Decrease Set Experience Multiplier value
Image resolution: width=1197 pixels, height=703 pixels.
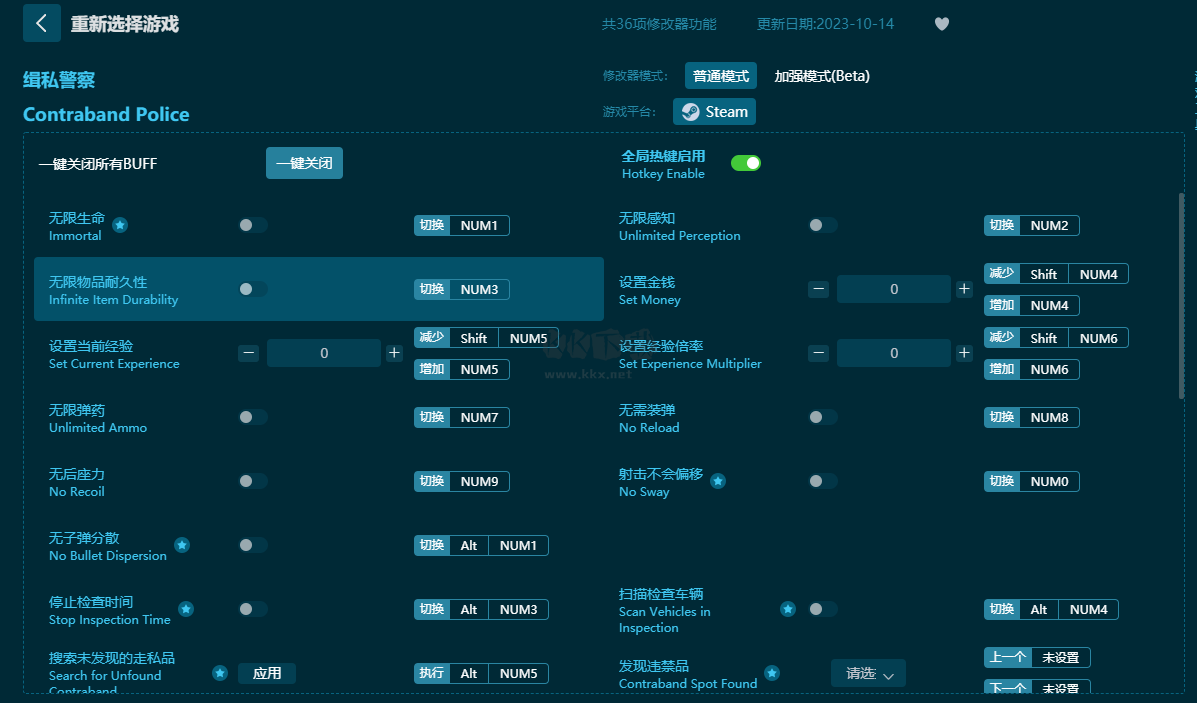click(818, 353)
